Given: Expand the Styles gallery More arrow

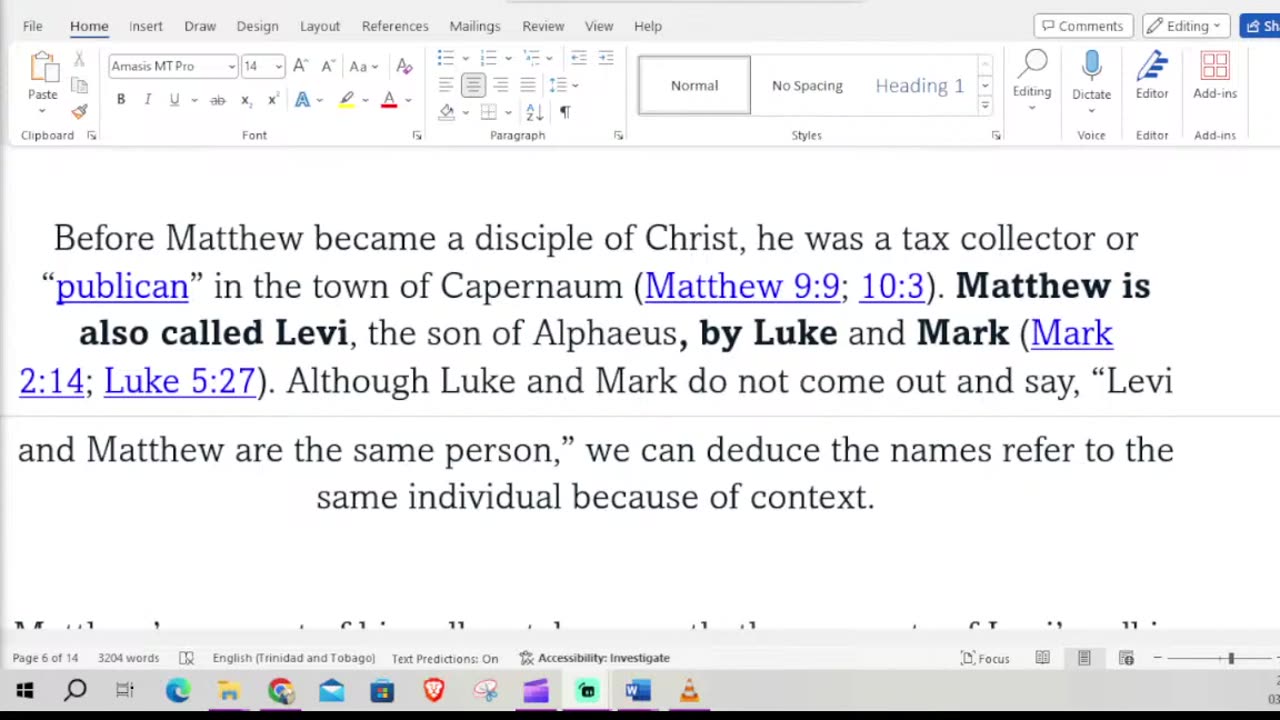Looking at the screenshot, I should point(985,105).
